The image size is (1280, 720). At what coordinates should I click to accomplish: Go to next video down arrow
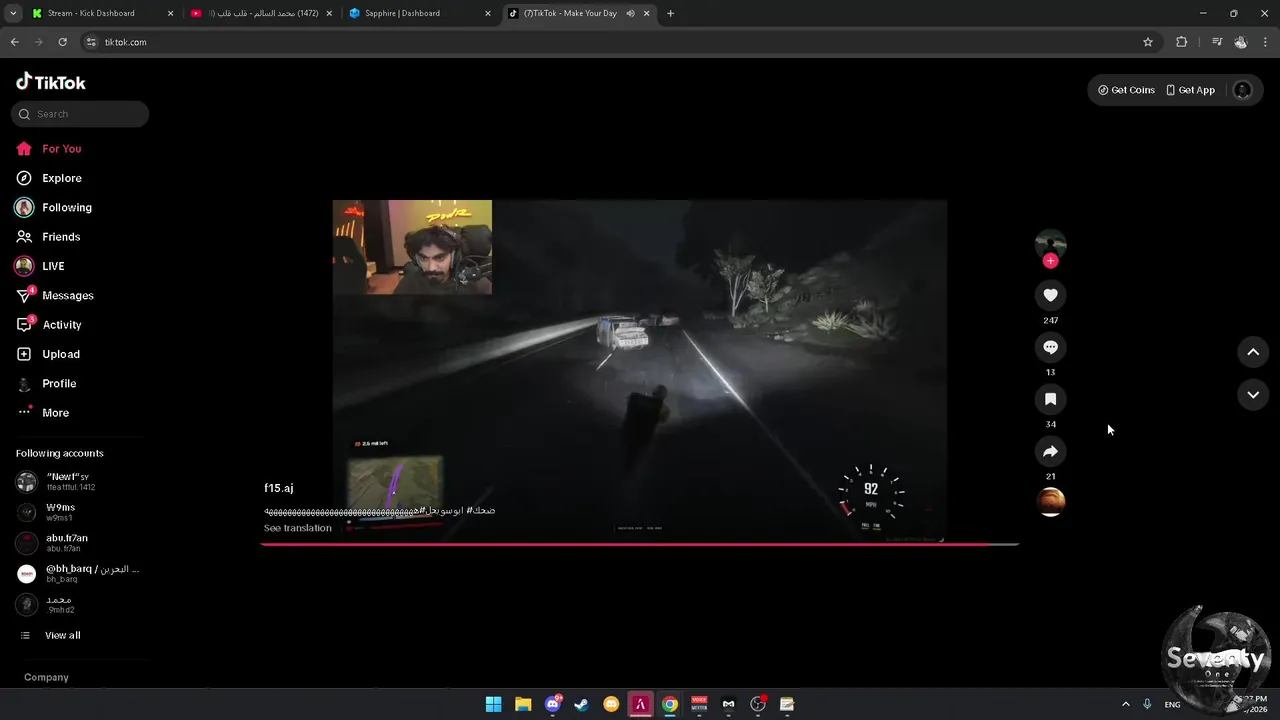(x=1253, y=395)
